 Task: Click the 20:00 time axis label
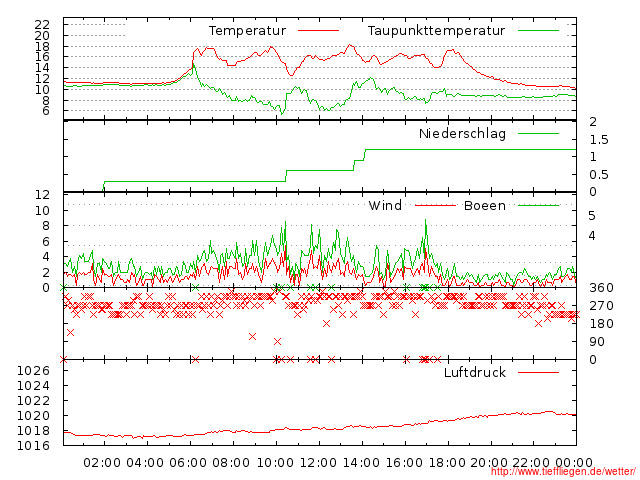(x=489, y=463)
